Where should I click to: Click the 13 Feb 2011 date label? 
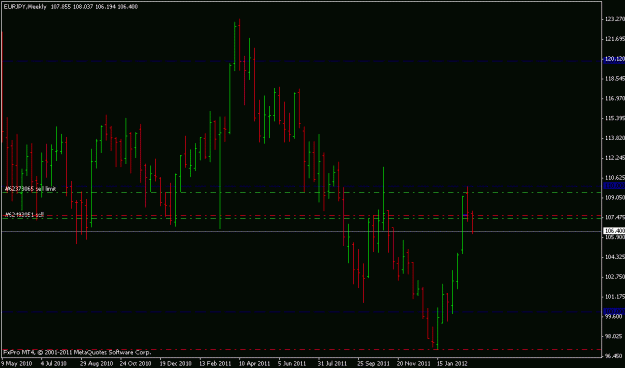click(215, 364)
